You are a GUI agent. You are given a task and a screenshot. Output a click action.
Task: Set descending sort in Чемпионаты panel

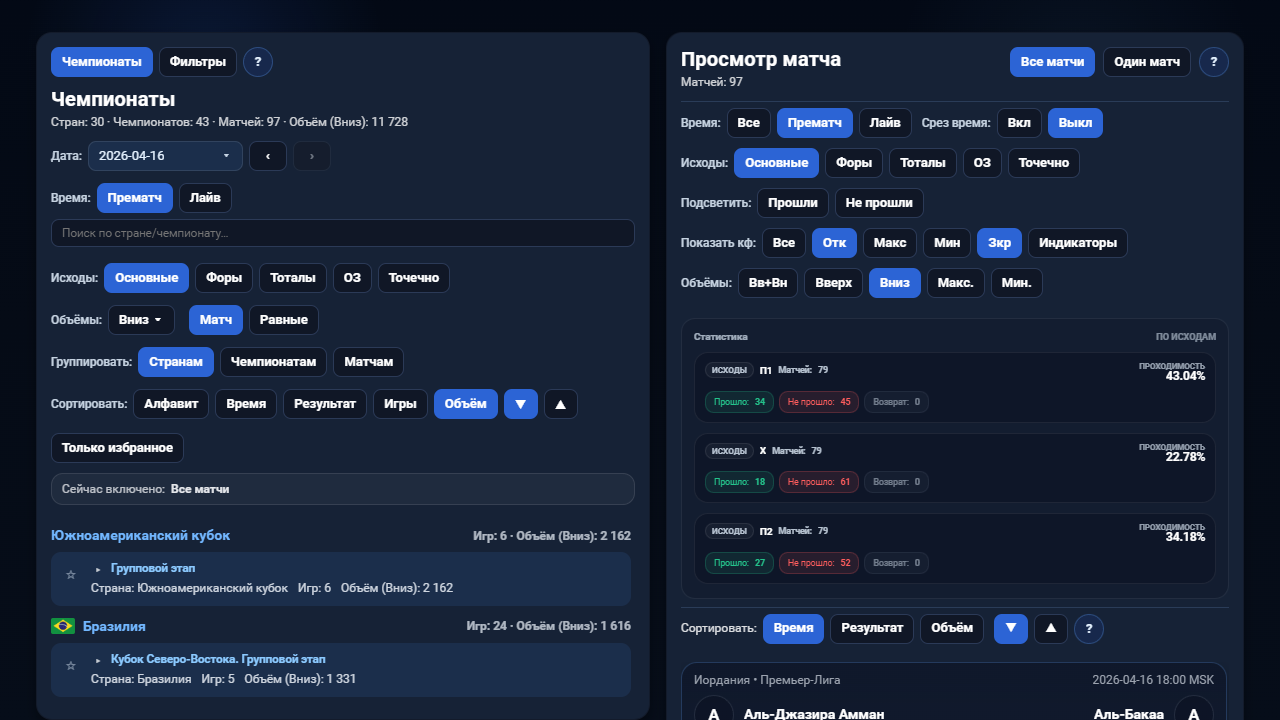click(x=521, y=404)
